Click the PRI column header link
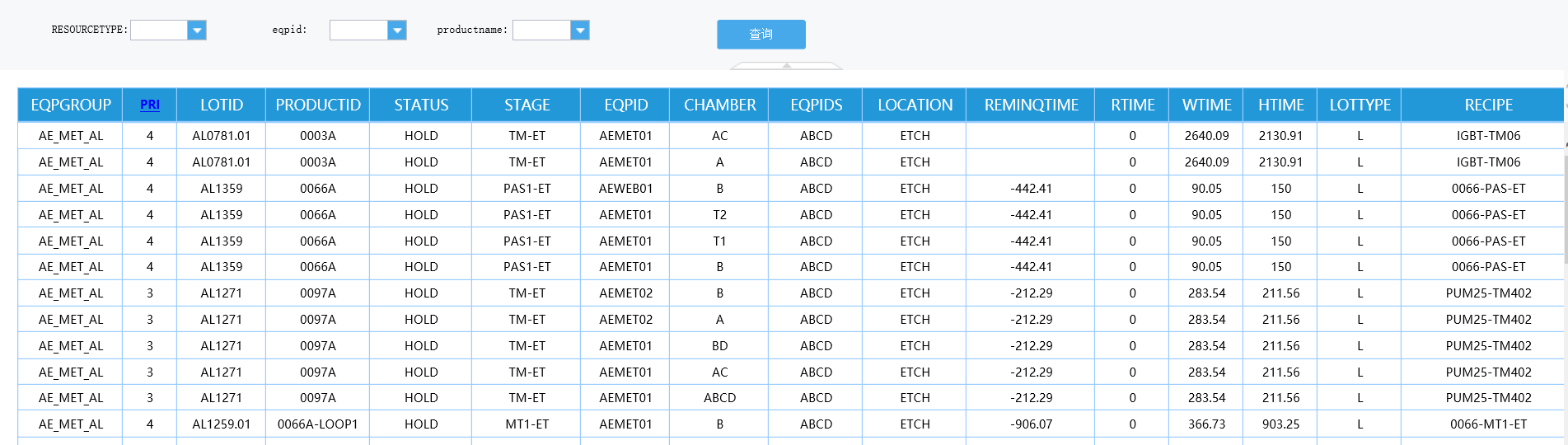The image size is (1568, 445). (150, 105)
